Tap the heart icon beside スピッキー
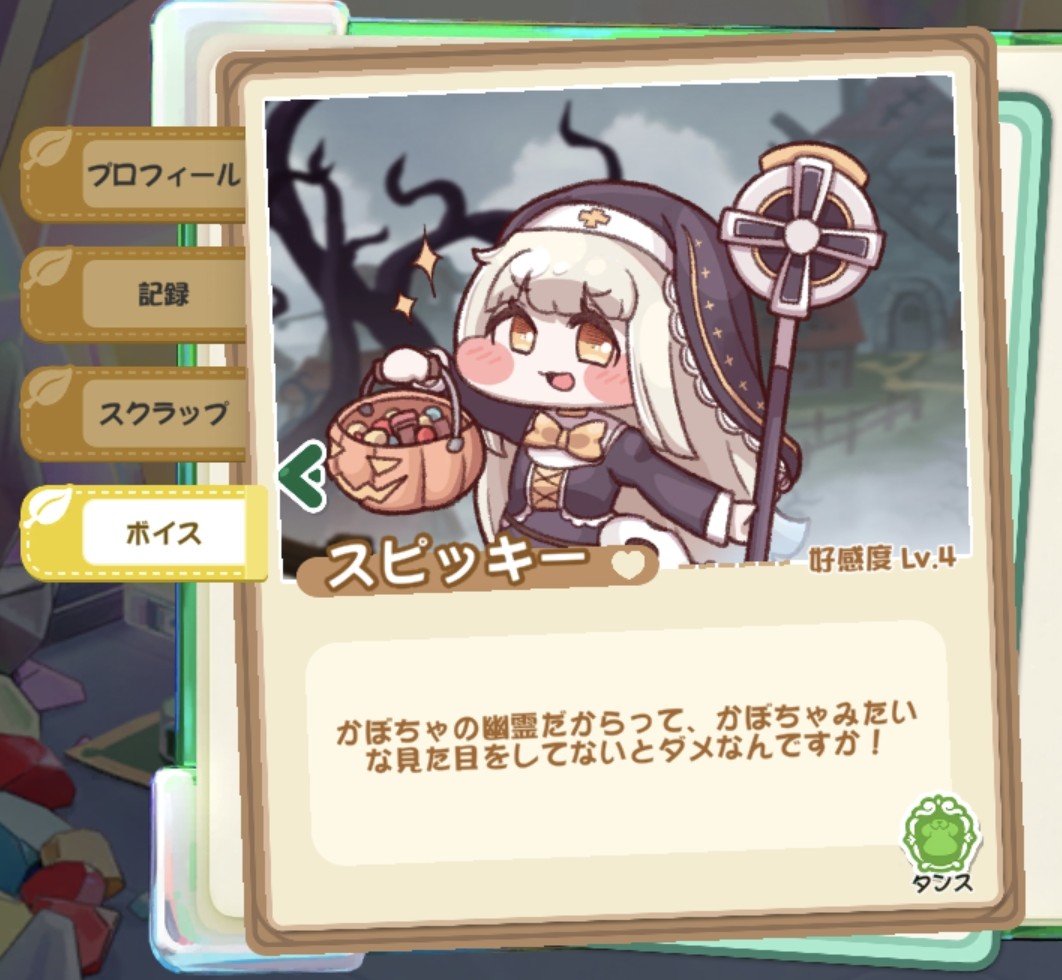1062x980 pixels. click(628, 565)
